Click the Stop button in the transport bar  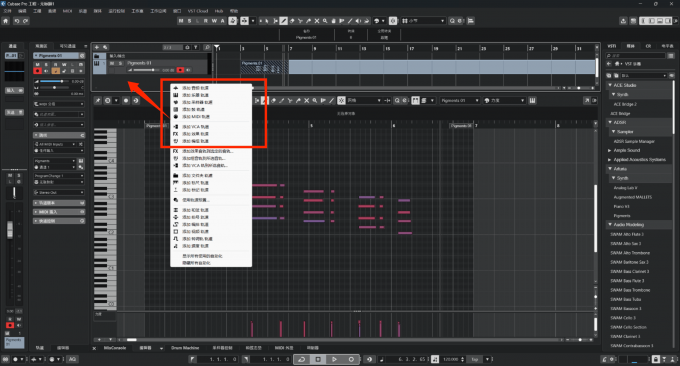[x=318, y=359]
